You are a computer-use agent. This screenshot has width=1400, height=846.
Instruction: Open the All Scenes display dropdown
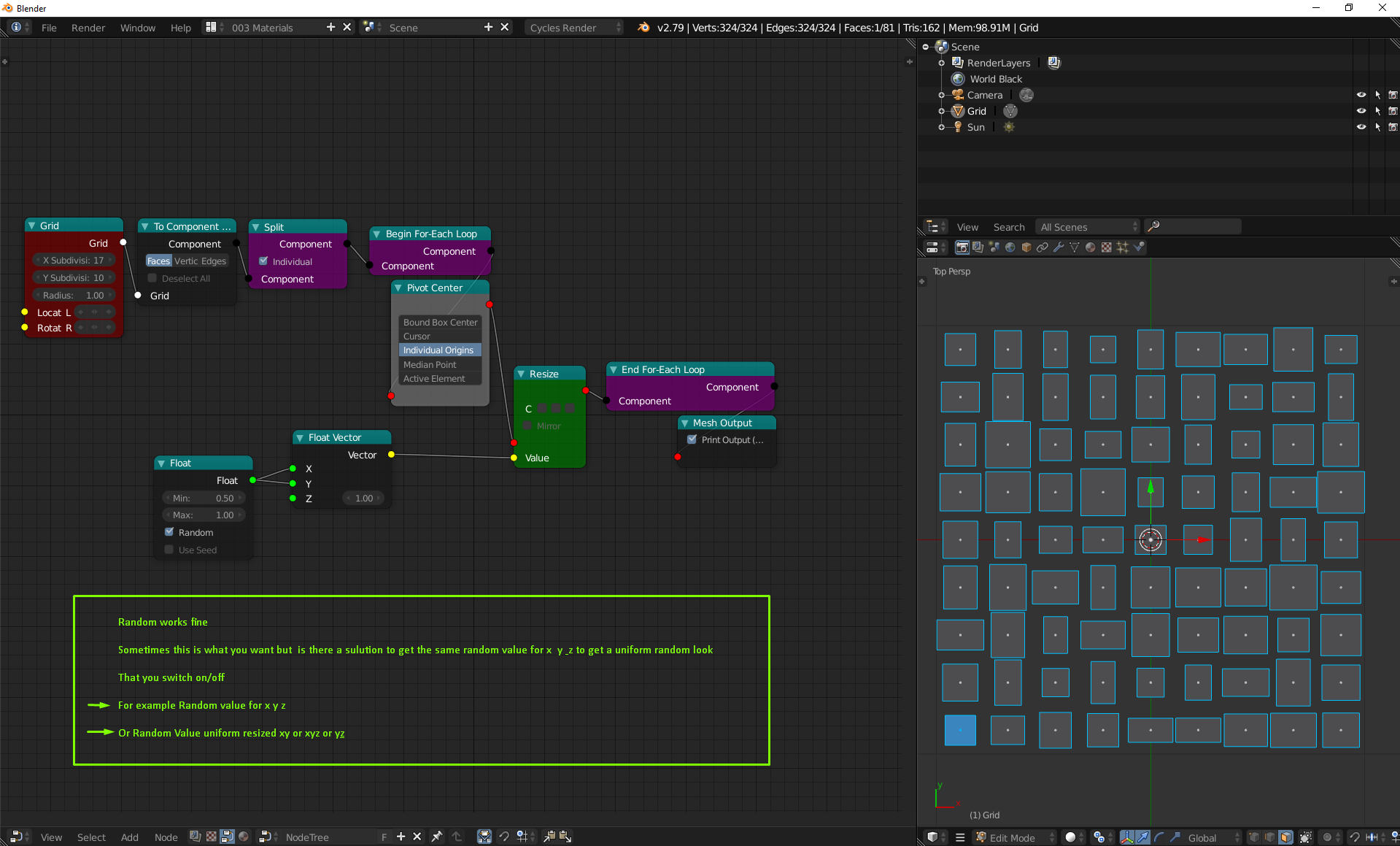pyautogui.click(x=1087, y=227)
